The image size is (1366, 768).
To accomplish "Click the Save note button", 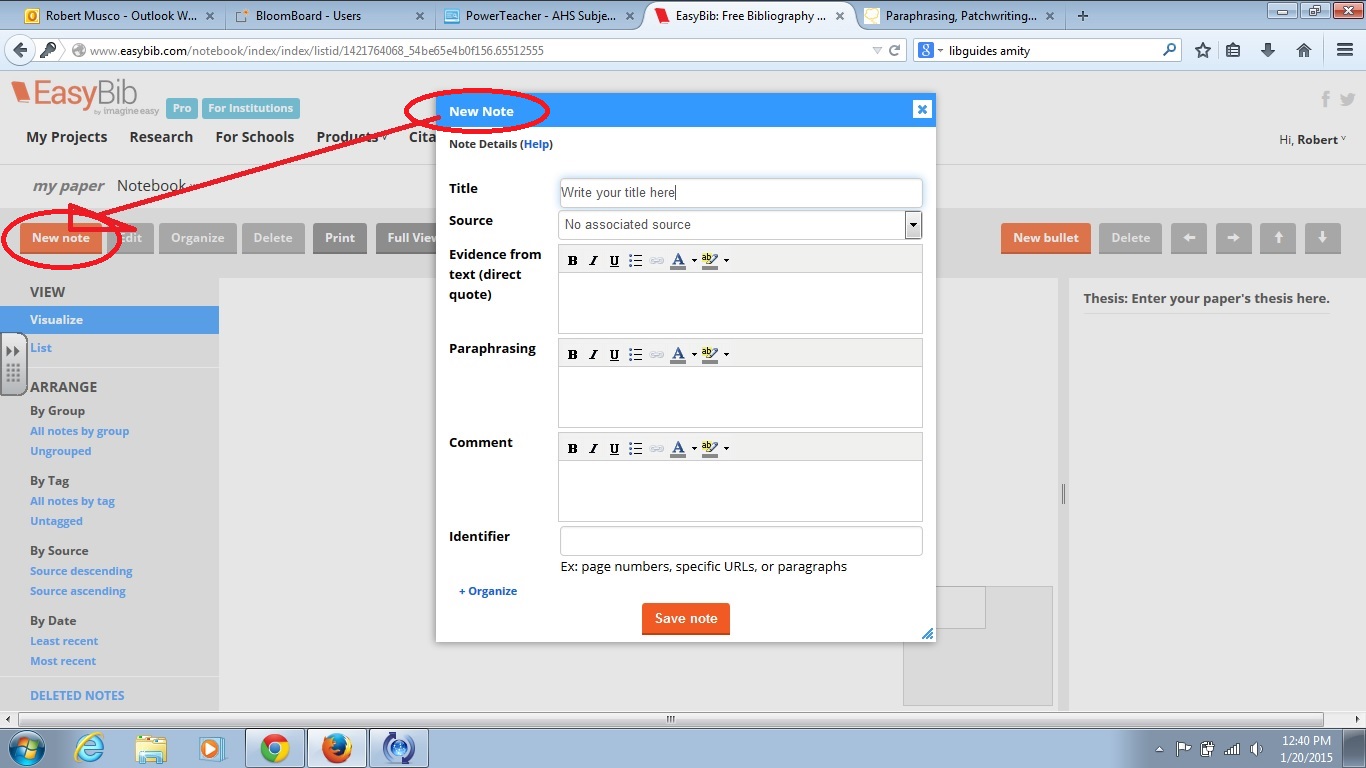I will 686,619.
